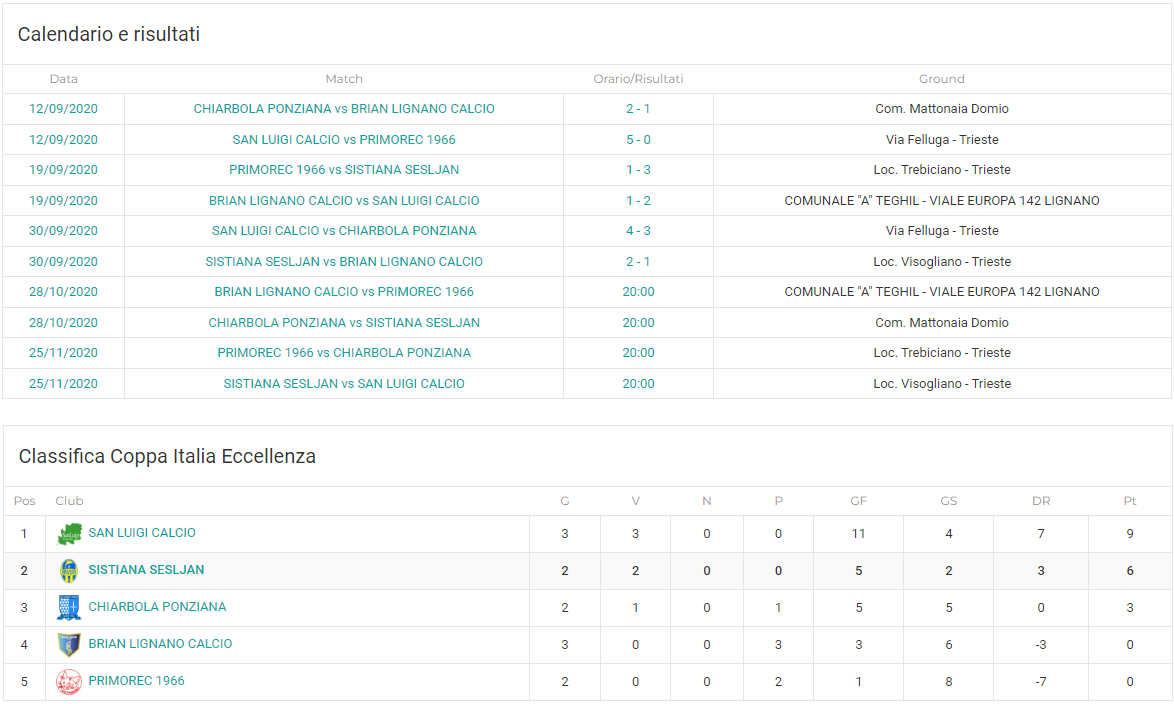
Task: Click the 'Calendario e risultati' heading
Action: [x=109, y=34]
